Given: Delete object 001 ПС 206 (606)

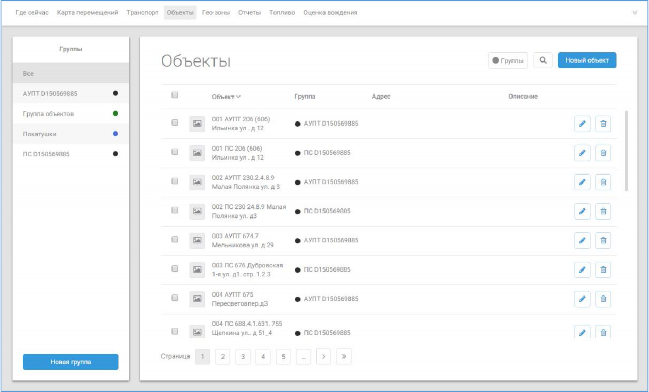Looking at the screenshot, I should (603, 153).
